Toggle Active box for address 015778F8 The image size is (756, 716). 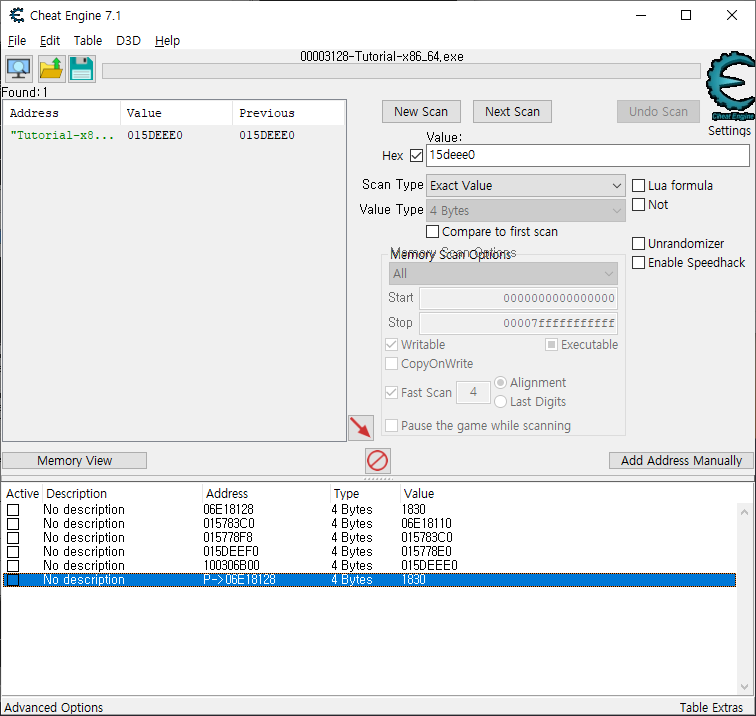click(13, 538)
